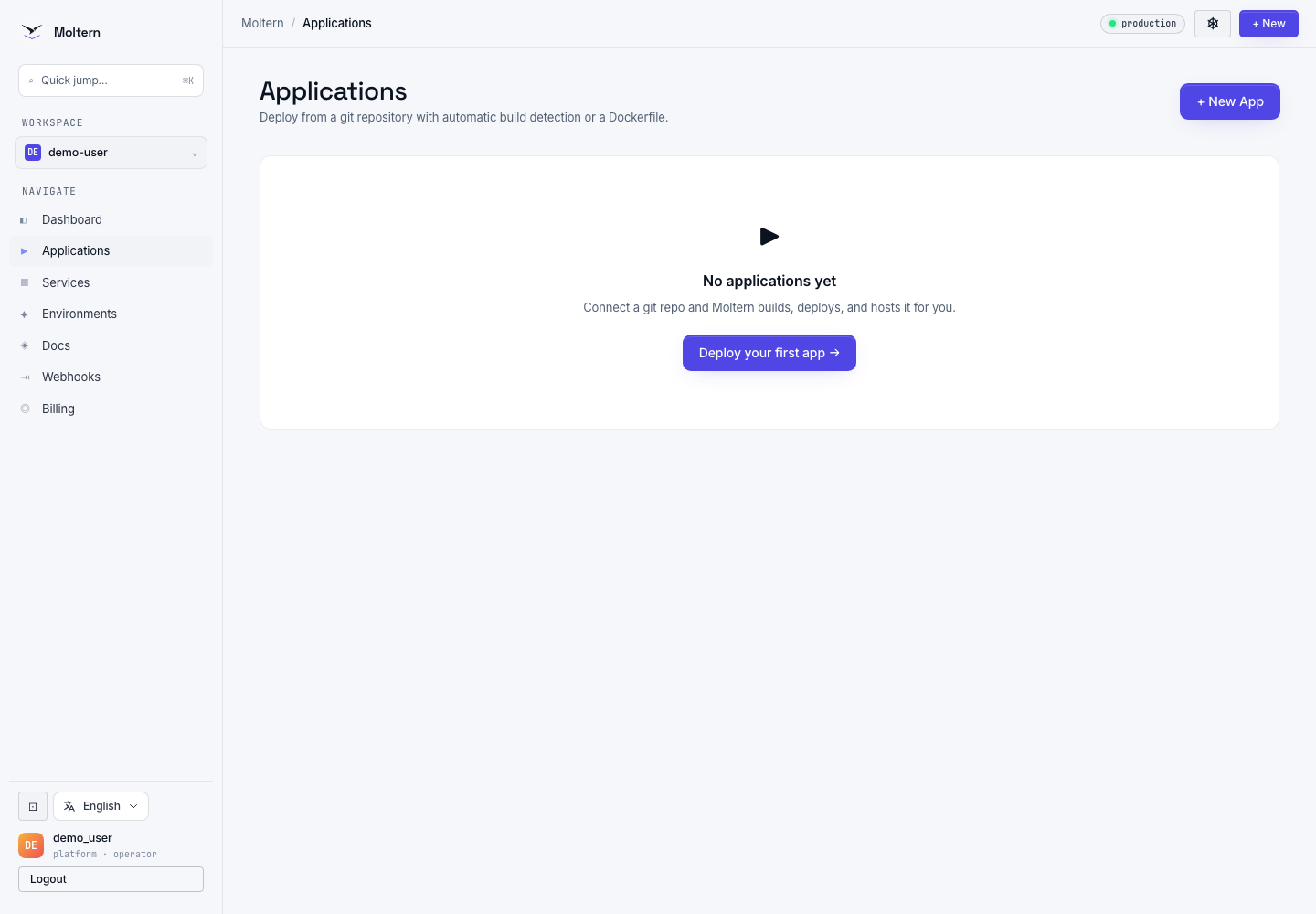Viewport: 1316px width, 914px height.
Task: Open the English language dropdown
Action: click(101, 806)
